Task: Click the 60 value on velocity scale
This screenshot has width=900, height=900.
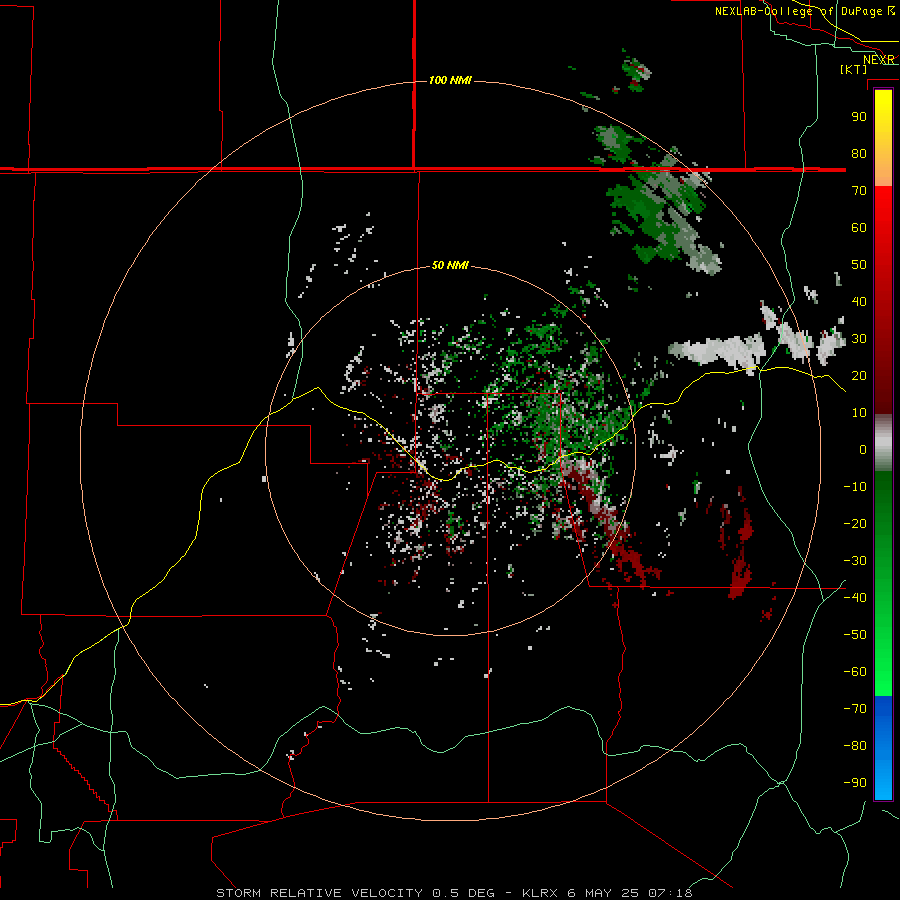Action: [x=859, y=227]
